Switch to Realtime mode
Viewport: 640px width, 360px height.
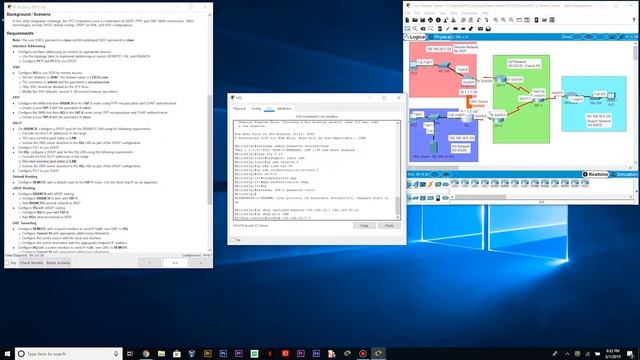tap(595, 174)
